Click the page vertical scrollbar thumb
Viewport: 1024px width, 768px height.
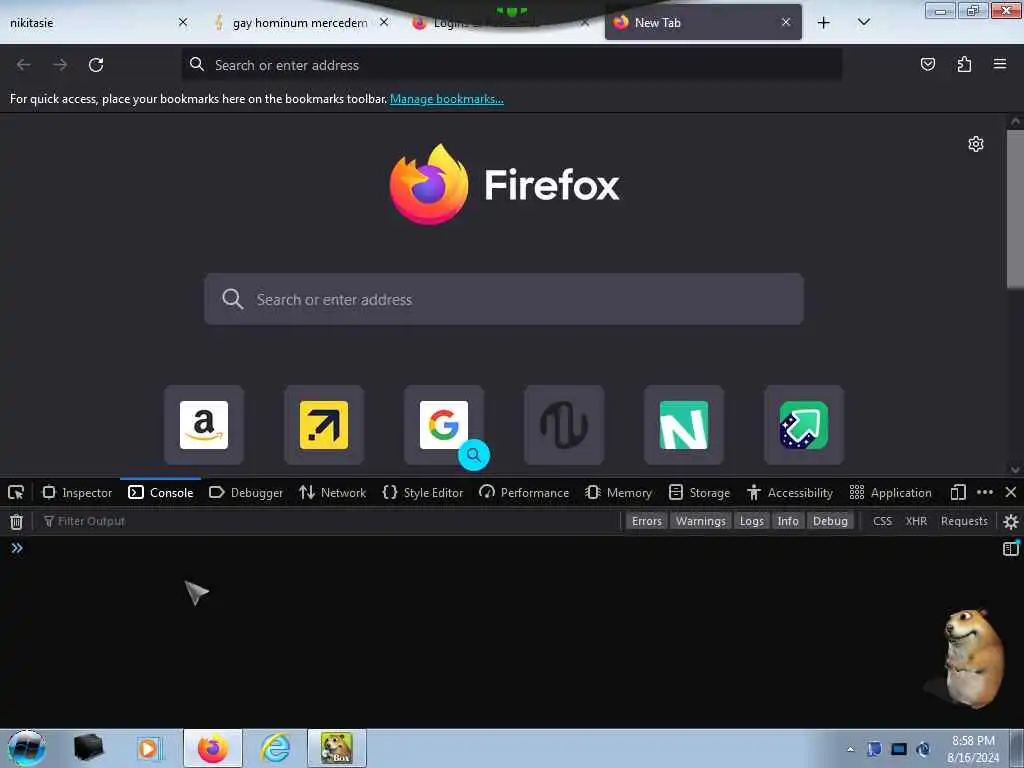click(x=1015, y=209)
